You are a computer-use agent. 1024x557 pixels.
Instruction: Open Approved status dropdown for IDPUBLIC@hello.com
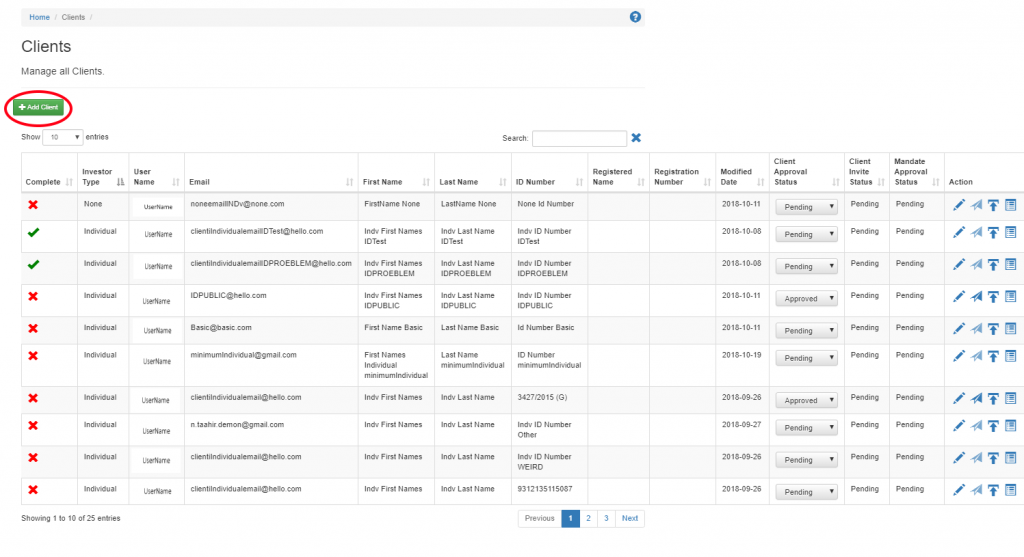[x=807, y=298]
